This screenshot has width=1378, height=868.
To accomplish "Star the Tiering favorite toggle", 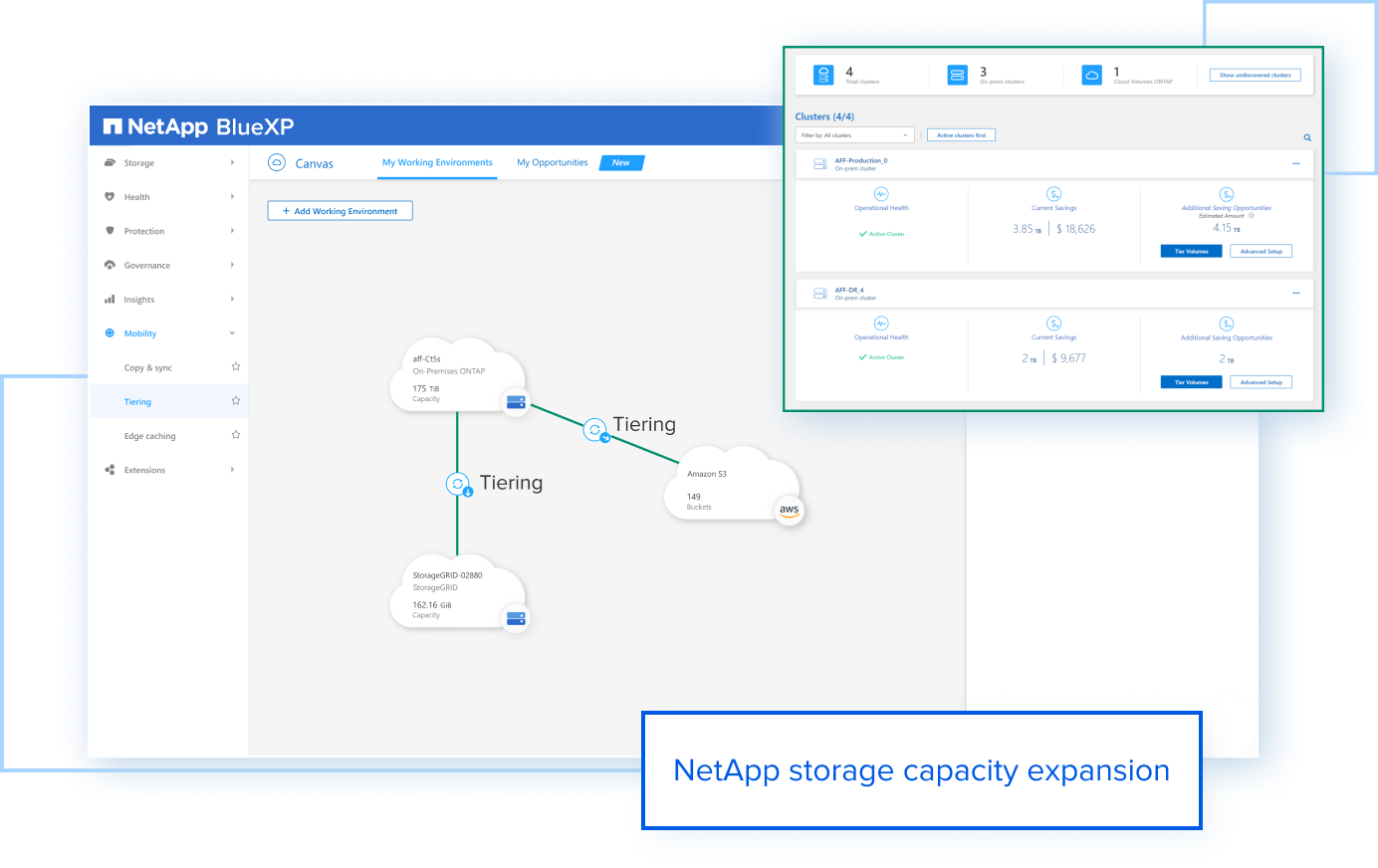I will pyautogui.click(x=236, y=400).
